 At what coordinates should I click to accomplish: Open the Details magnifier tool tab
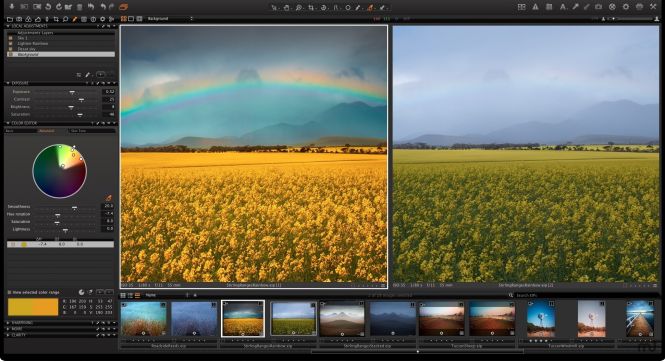(65, 19)
